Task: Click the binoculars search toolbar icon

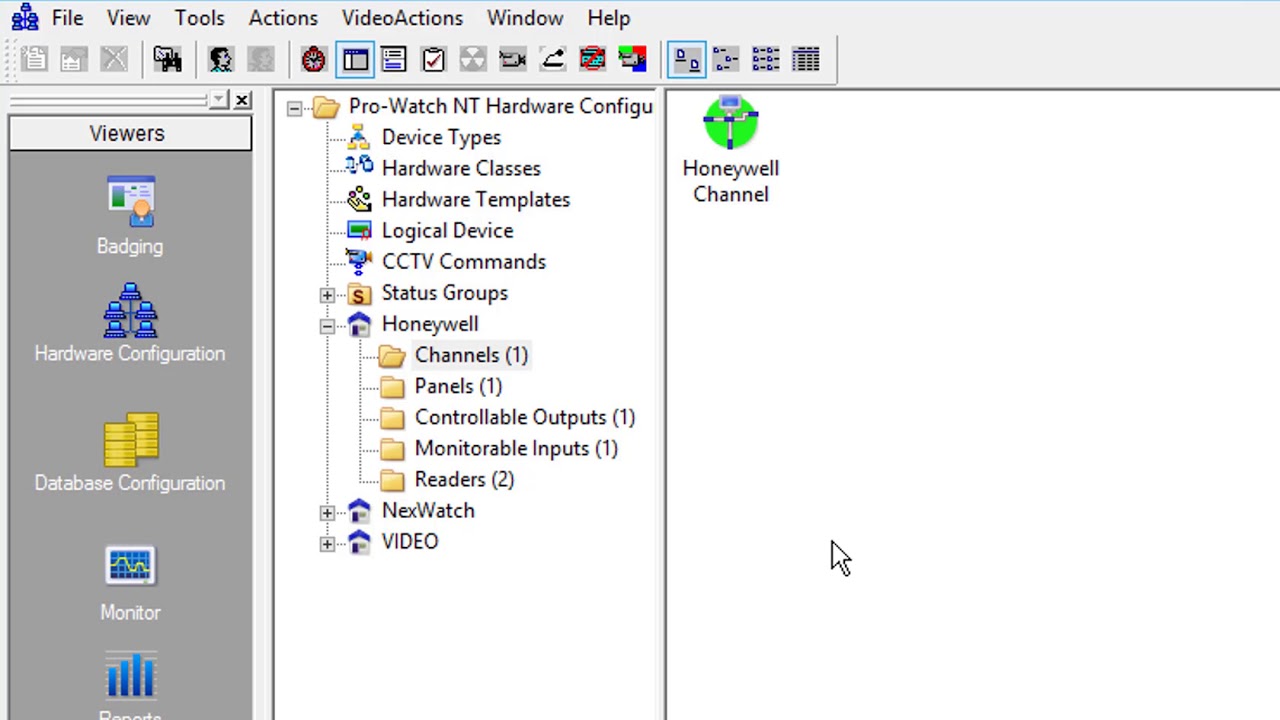Action: tap(167, 59)
